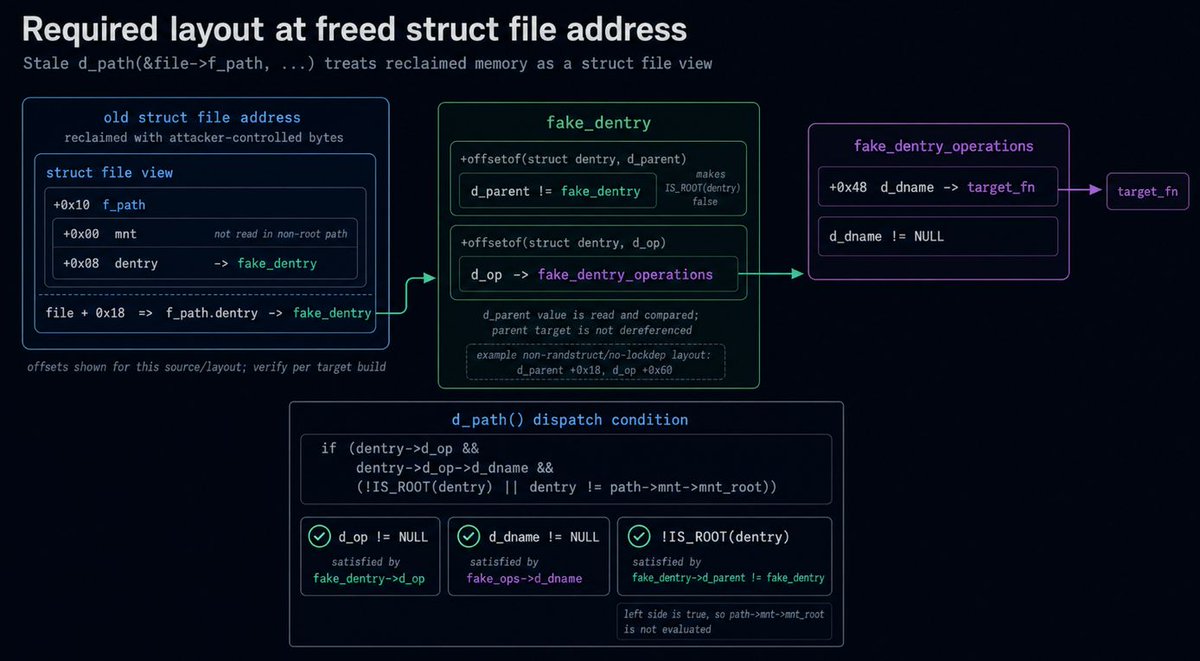Click 'left side is true' explanatory note
Image resolution: width=1200 pixels, height=661 pixels.
coord(724,622)
